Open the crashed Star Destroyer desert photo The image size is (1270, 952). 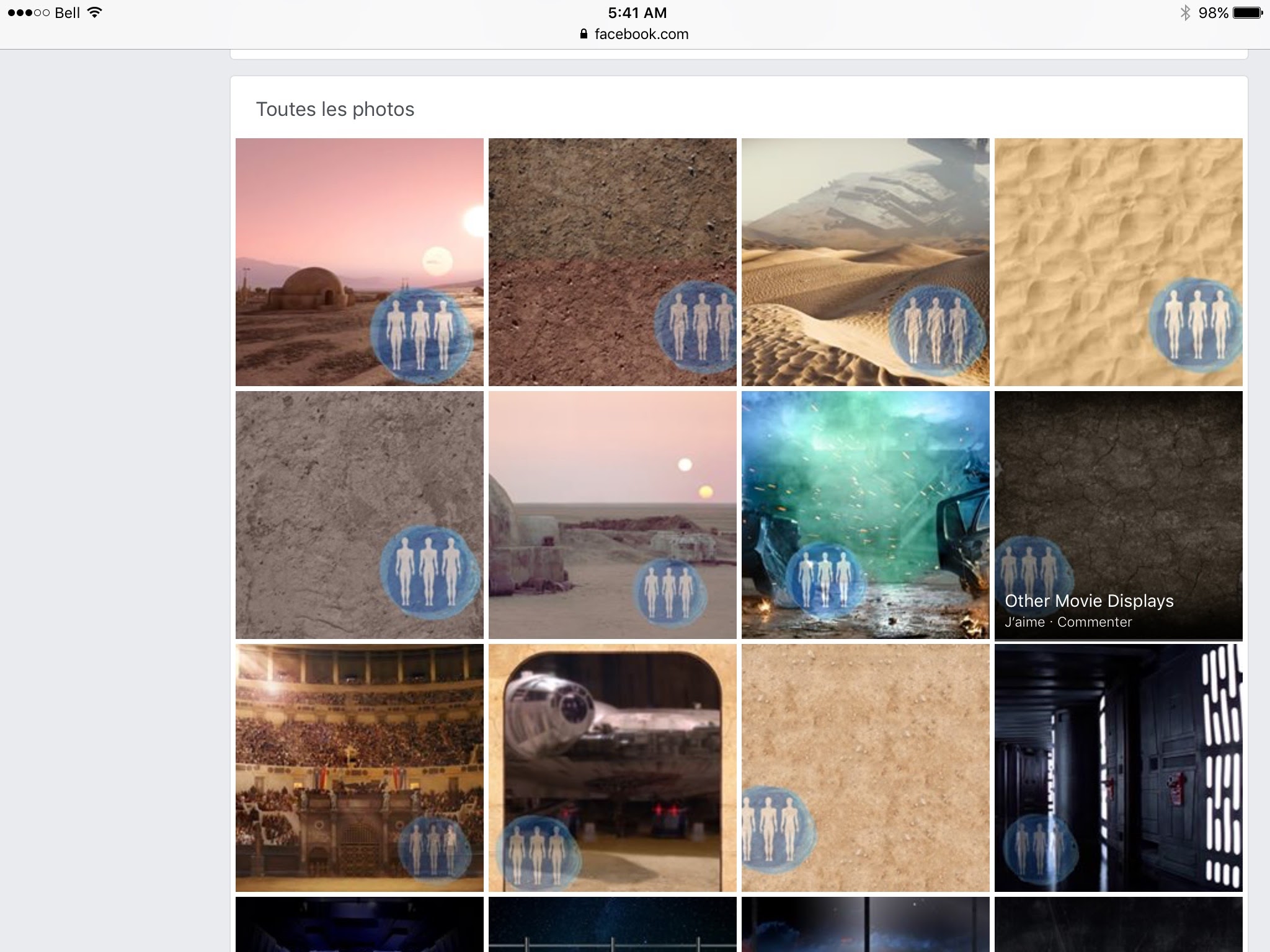tap(866, 262)
